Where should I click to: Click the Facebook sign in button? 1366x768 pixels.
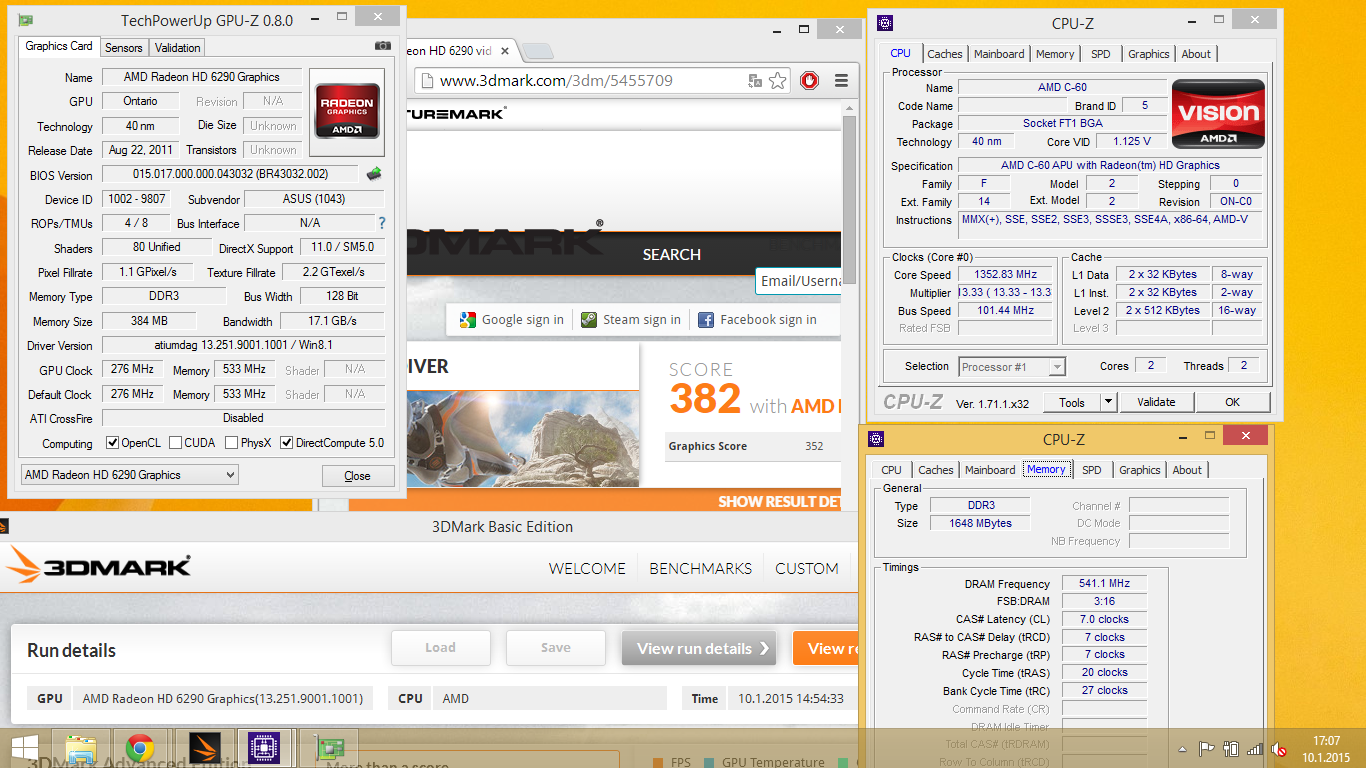pos(758,320)
